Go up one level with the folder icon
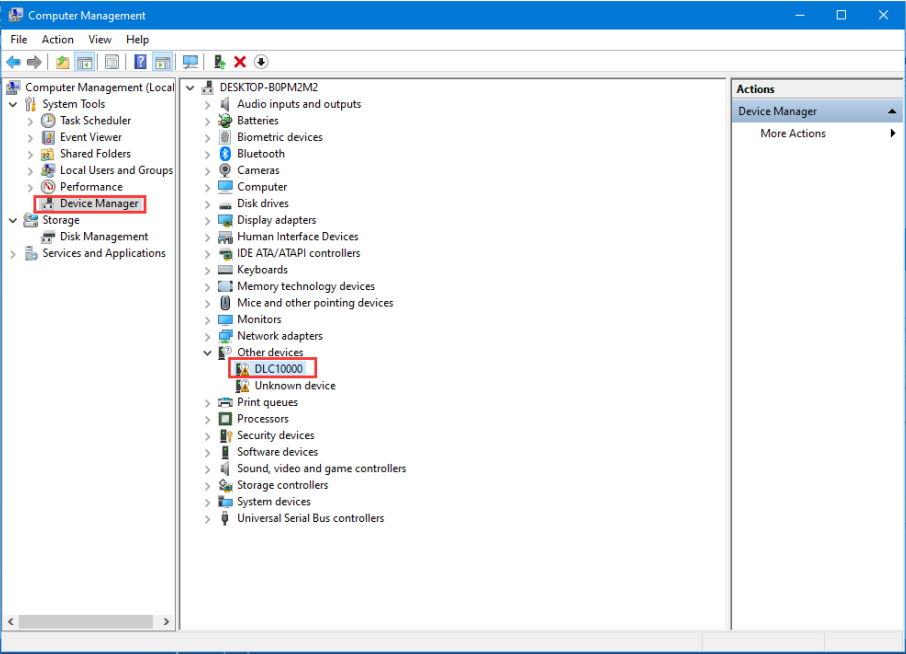This screenshot has height=654, width=906. point(62,62)
